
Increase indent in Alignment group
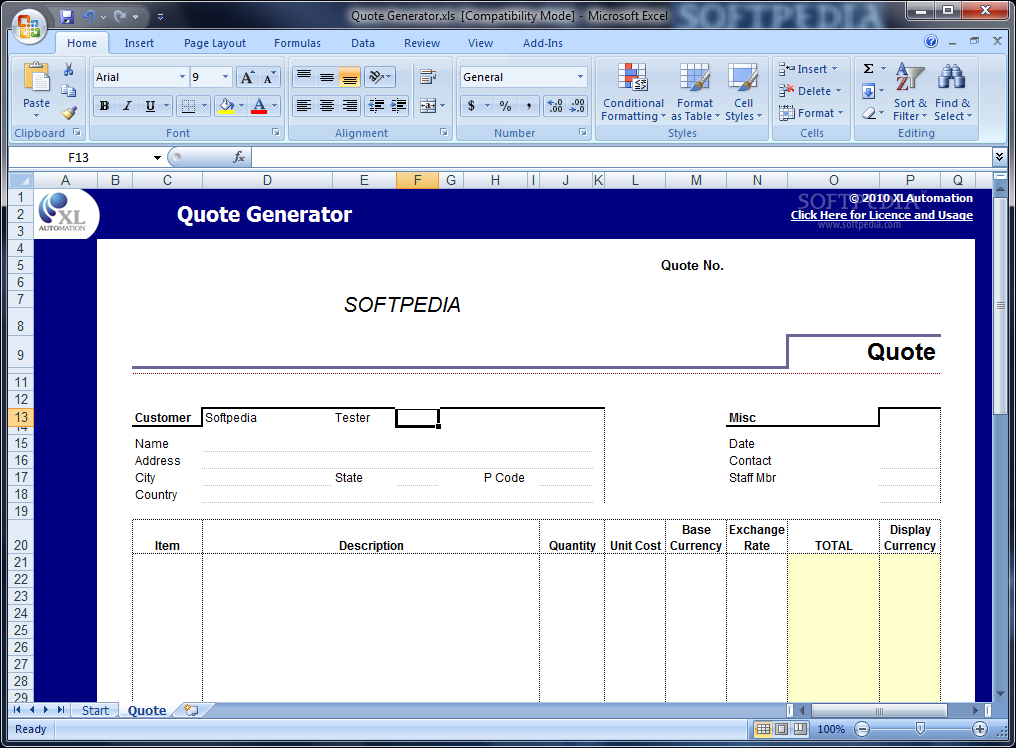398,106
